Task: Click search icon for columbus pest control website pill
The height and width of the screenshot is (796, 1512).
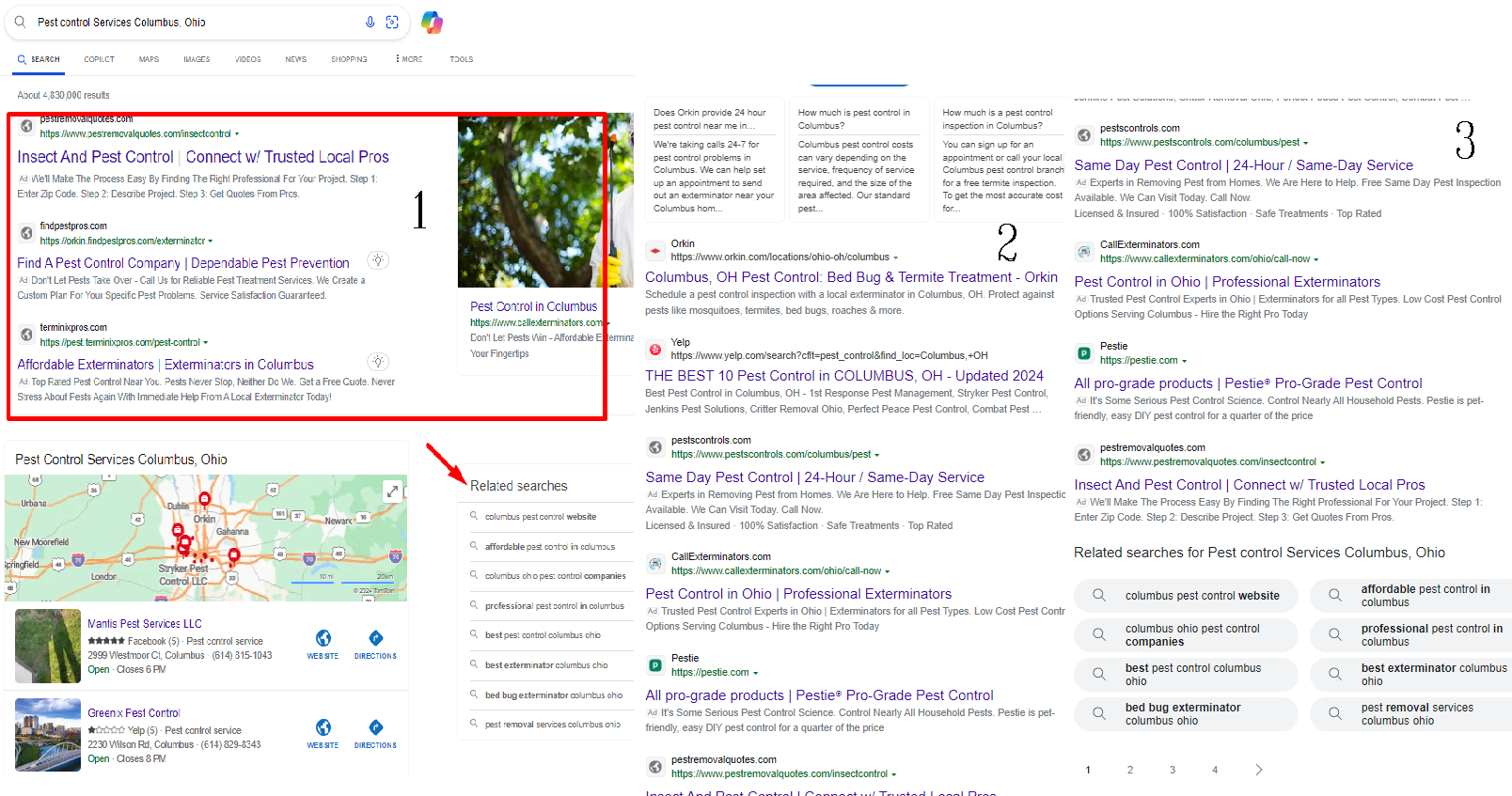Action: tap(1098, 595)
